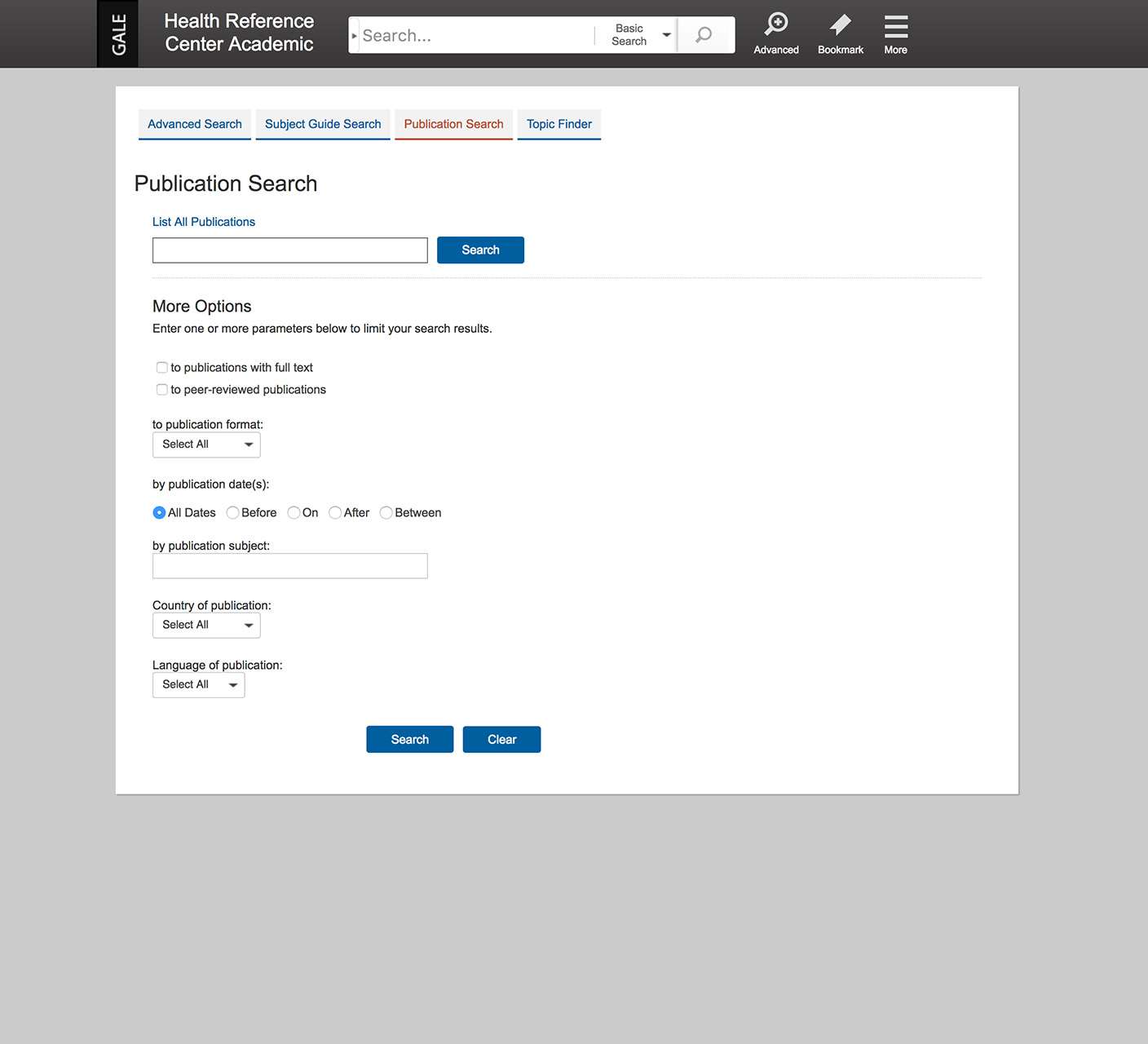1148x1044 pixels.
Task: Switch to the Subject Guide Search tab
Action: (323, 124)
